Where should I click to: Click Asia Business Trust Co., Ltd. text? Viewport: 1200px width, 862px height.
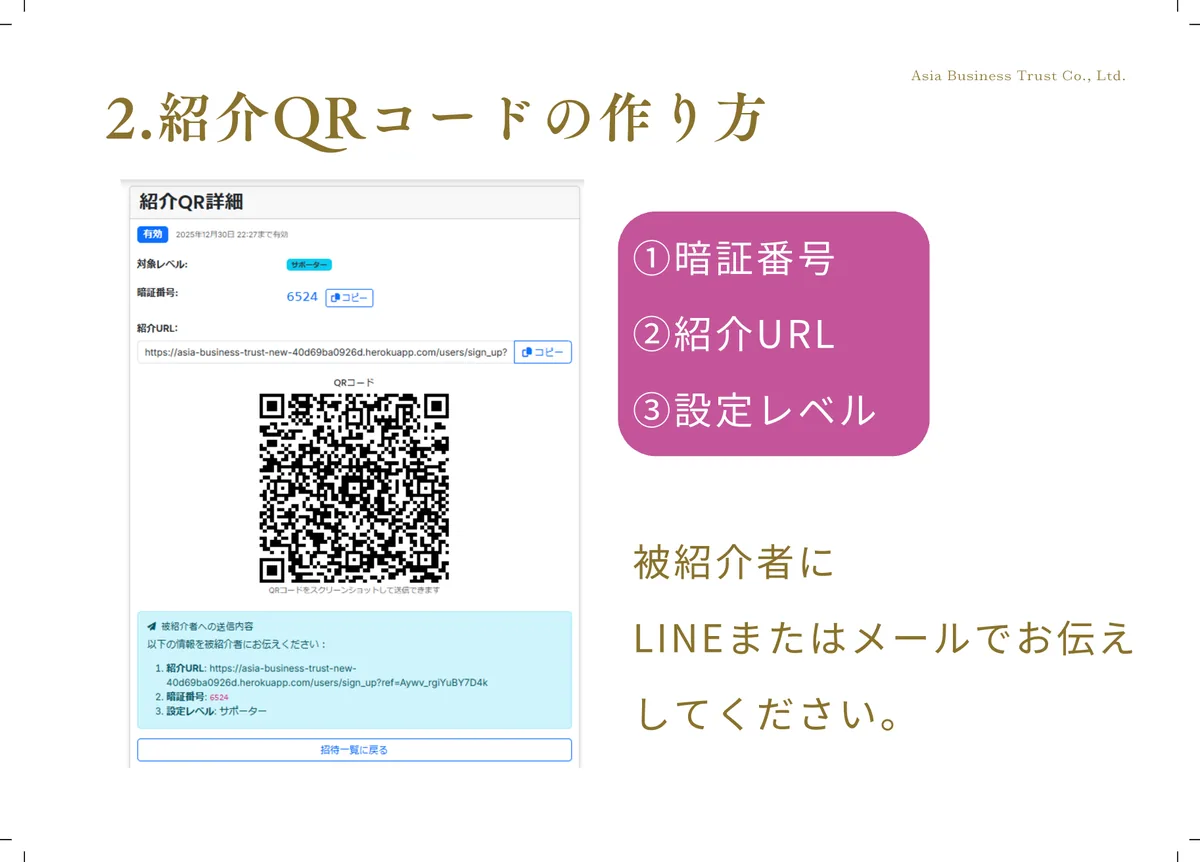point(1019,76)
